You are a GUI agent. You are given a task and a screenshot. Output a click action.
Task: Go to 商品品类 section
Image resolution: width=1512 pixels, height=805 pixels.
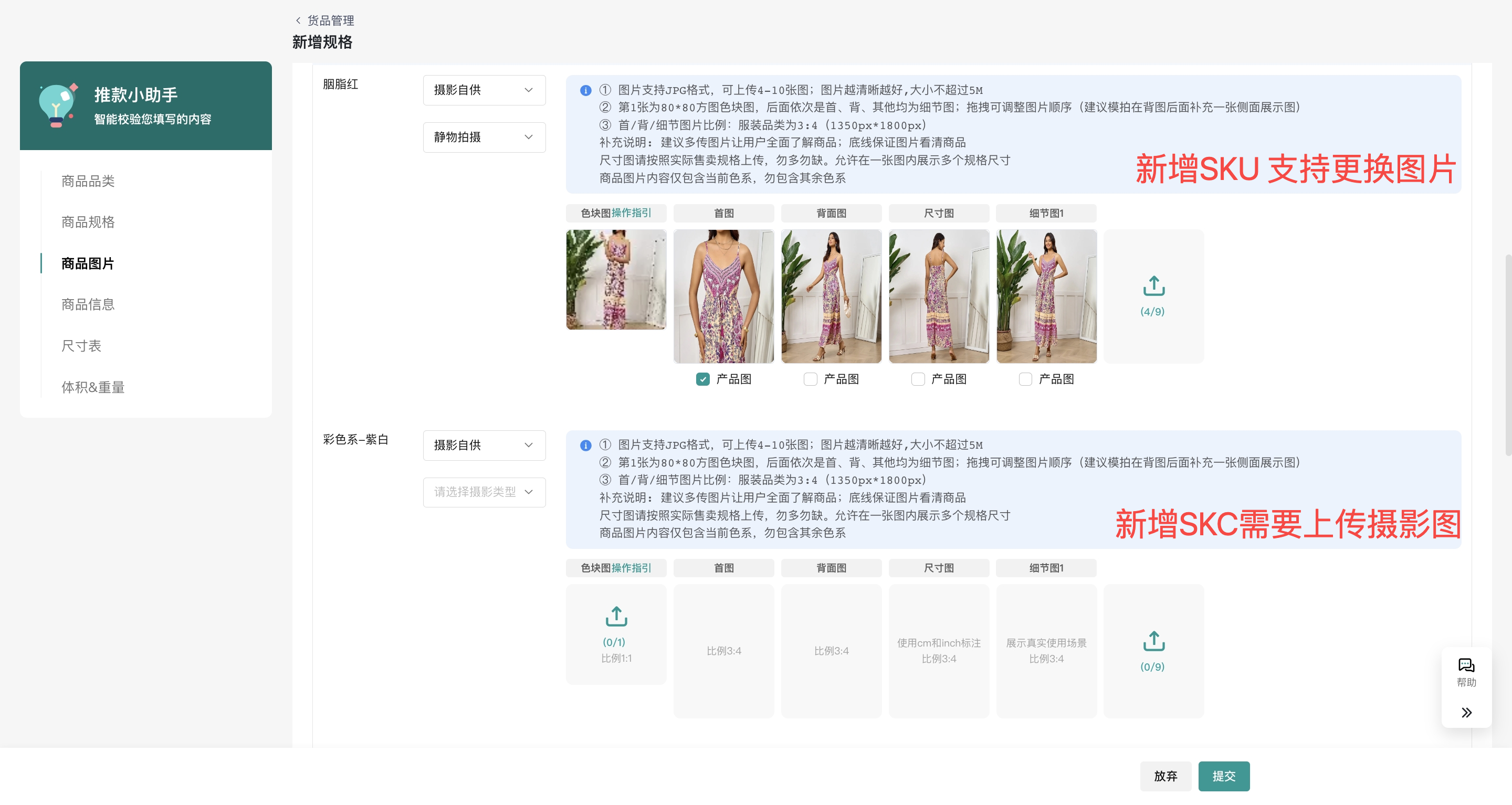(88, 181)
